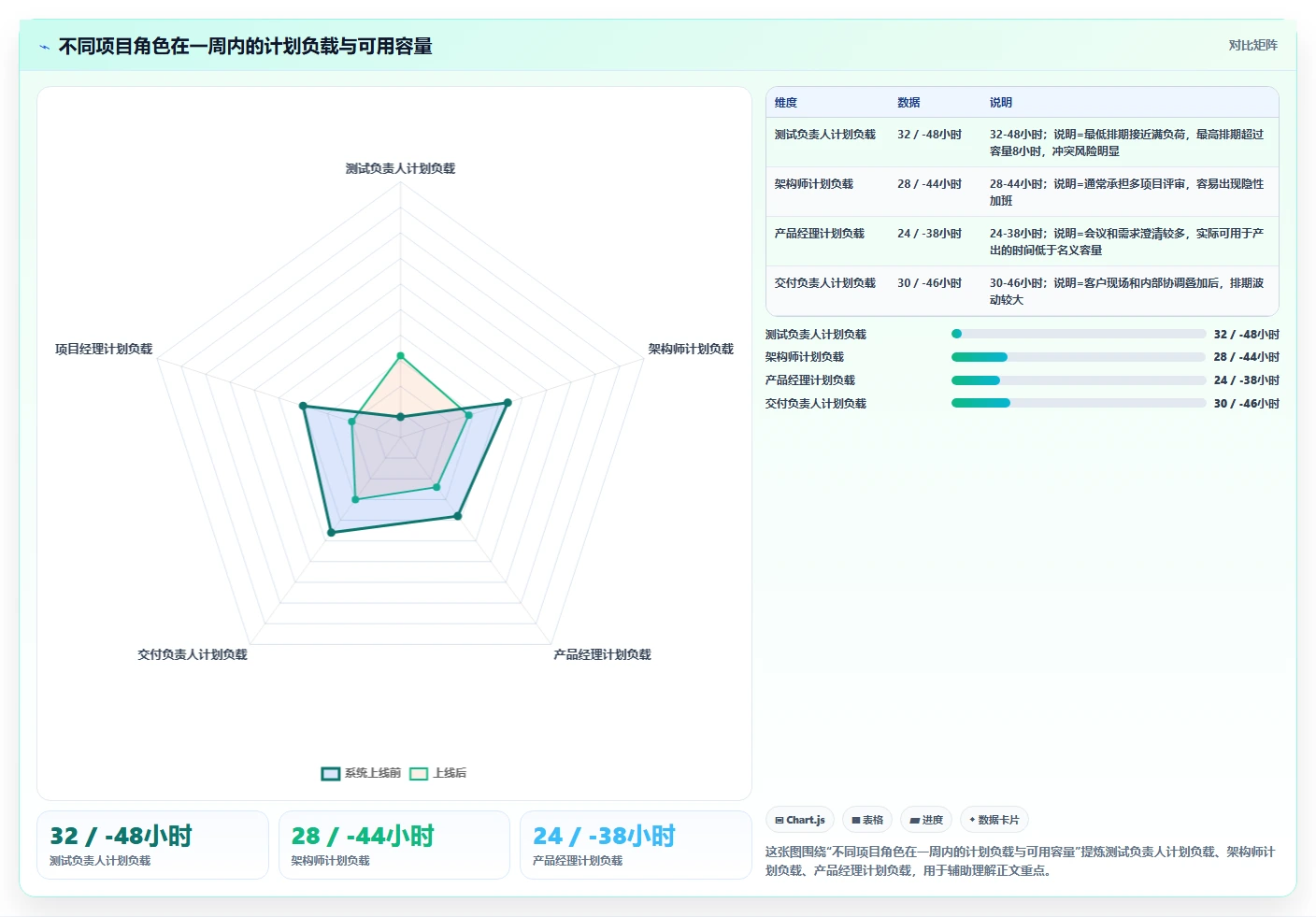Image resolution: width=1316 pixels, height=917 pixels.
Task: Select the 架构师计划负载 table row label
Action: [x=814, y=184]
